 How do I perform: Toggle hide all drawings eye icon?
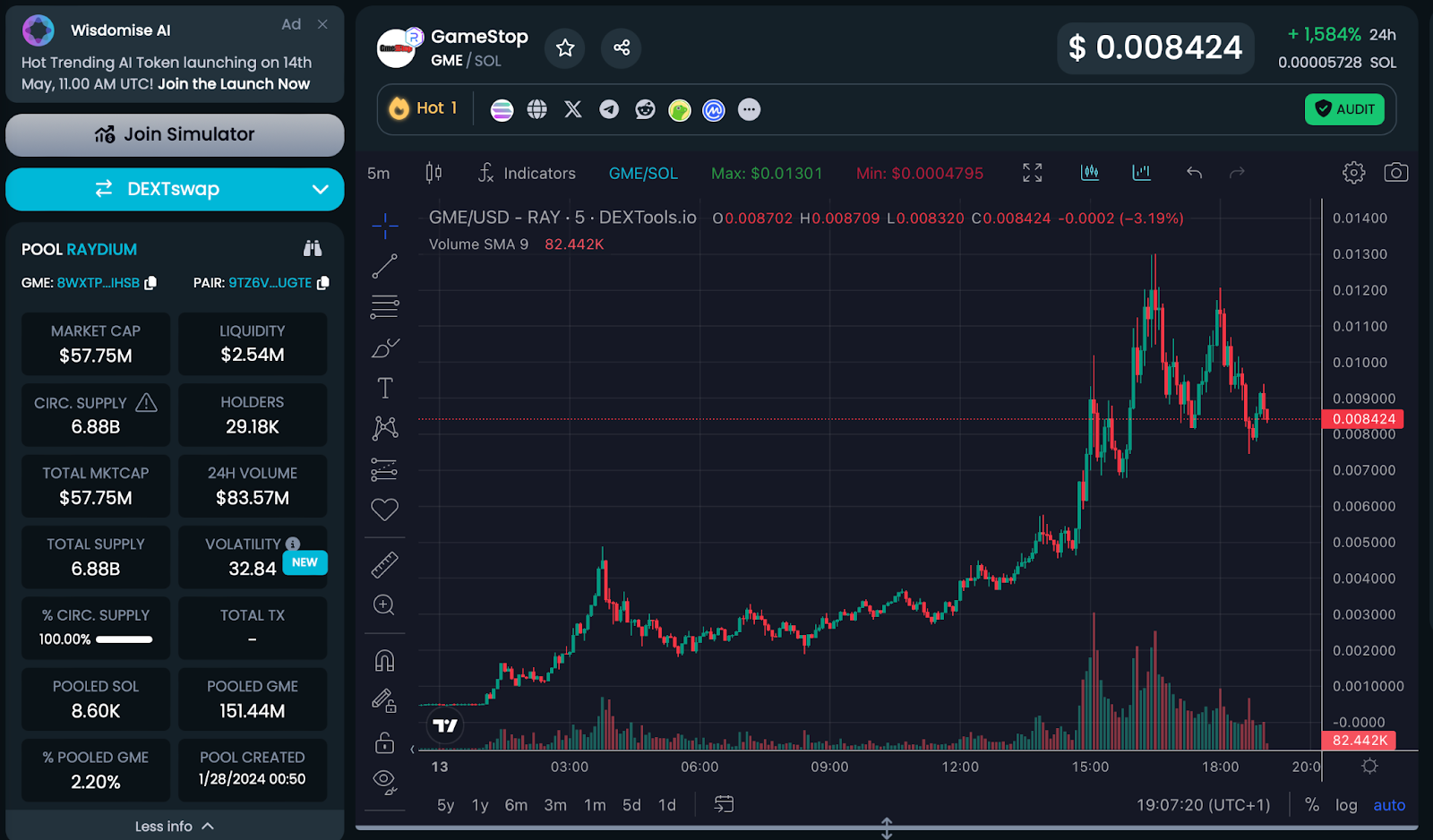[x=385, y=783]
